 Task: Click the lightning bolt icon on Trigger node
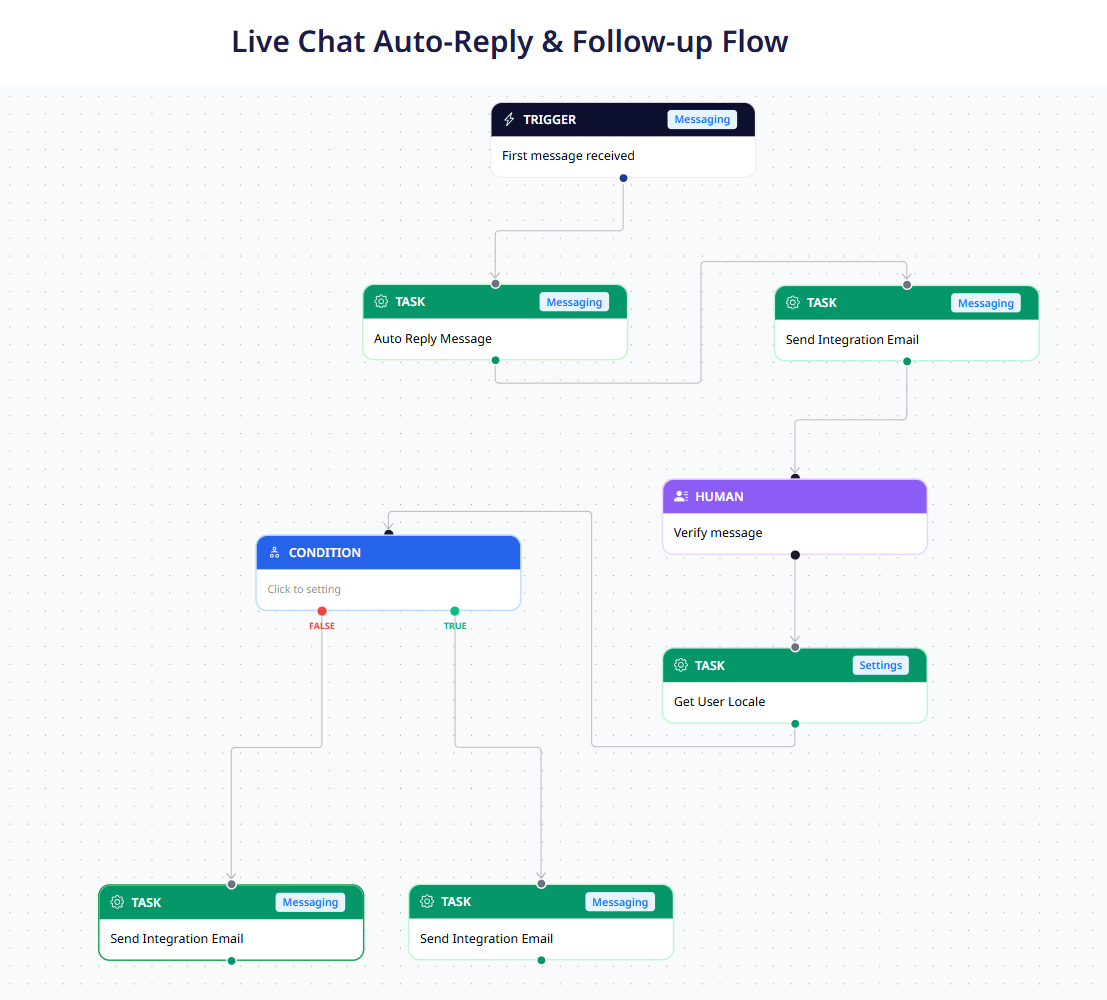(509, 120)
